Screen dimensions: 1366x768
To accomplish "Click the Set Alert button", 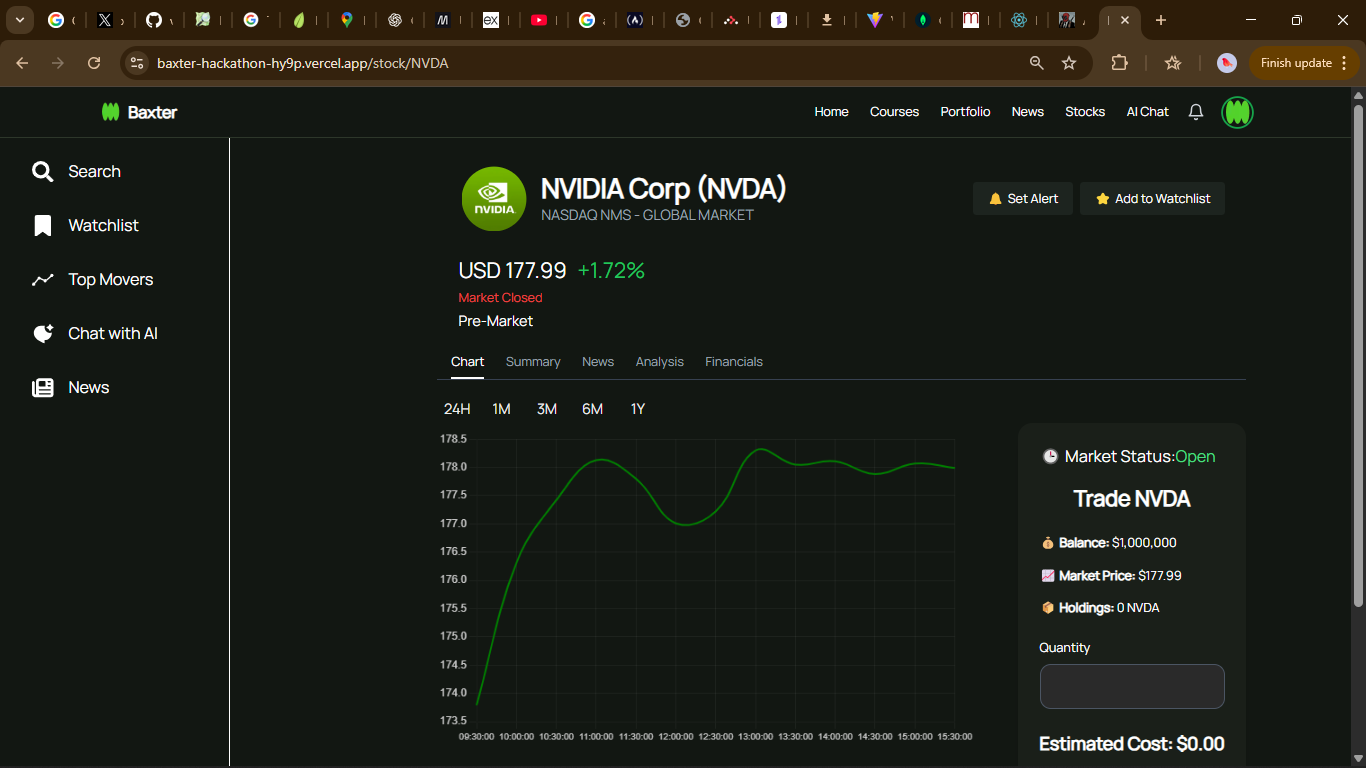I will 1023,199.
